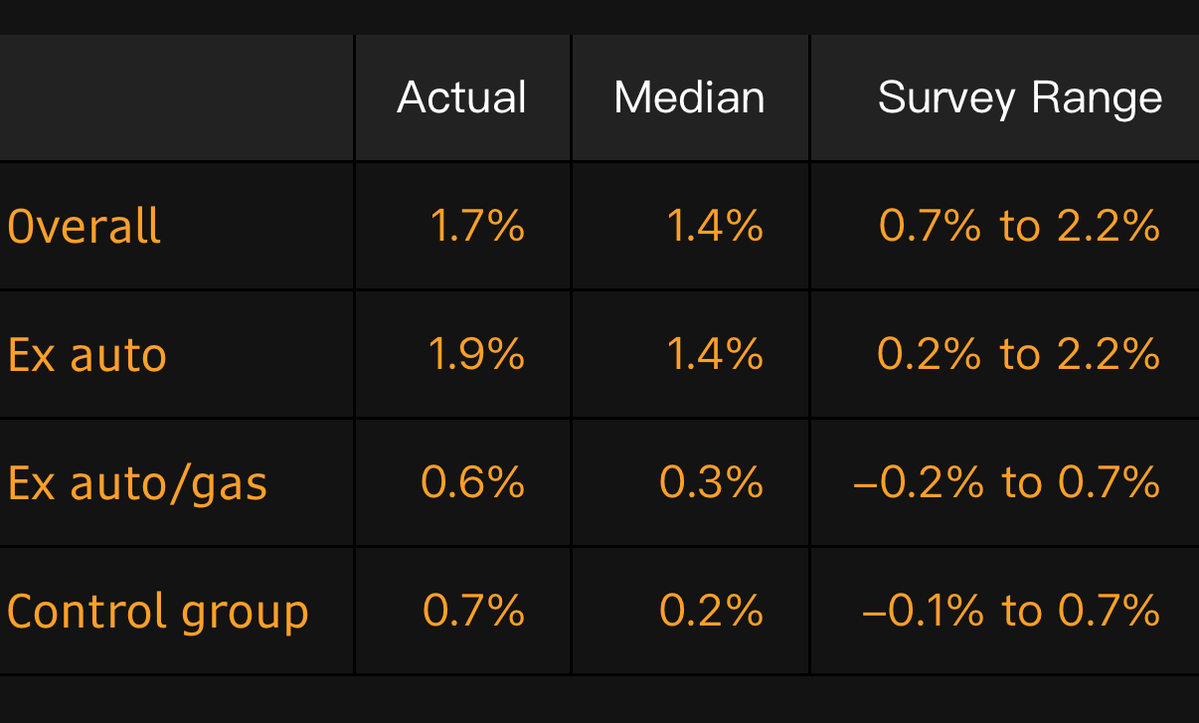Click the Overall row median 1.4%
This screenshot has width=1199, height=723.
[x=714, y=226]
